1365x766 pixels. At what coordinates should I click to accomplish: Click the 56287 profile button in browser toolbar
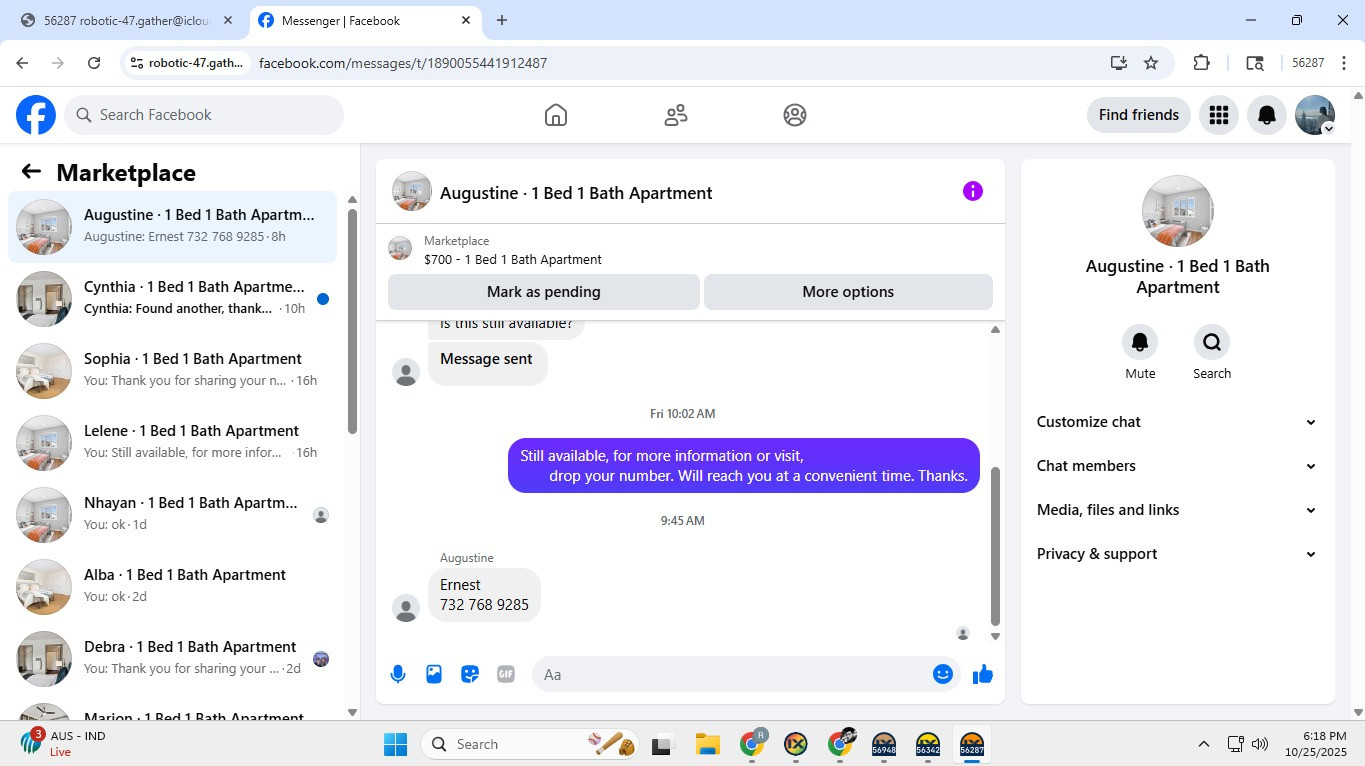click(x=1308, y=63)
